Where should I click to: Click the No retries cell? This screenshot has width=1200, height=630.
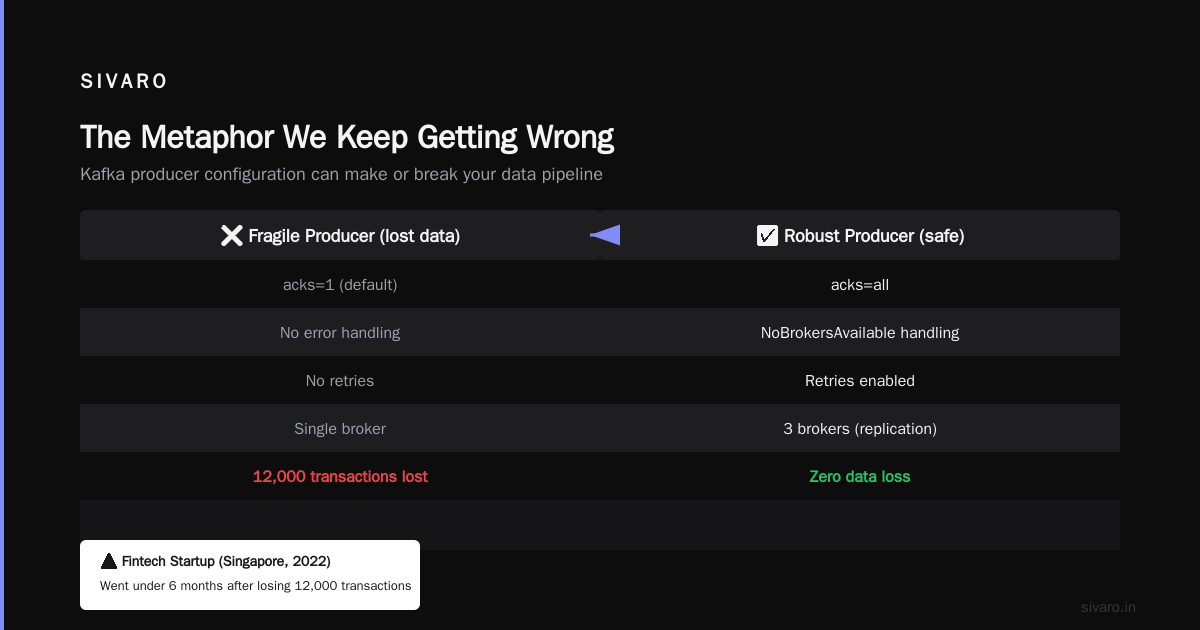[x=340, y=380]
